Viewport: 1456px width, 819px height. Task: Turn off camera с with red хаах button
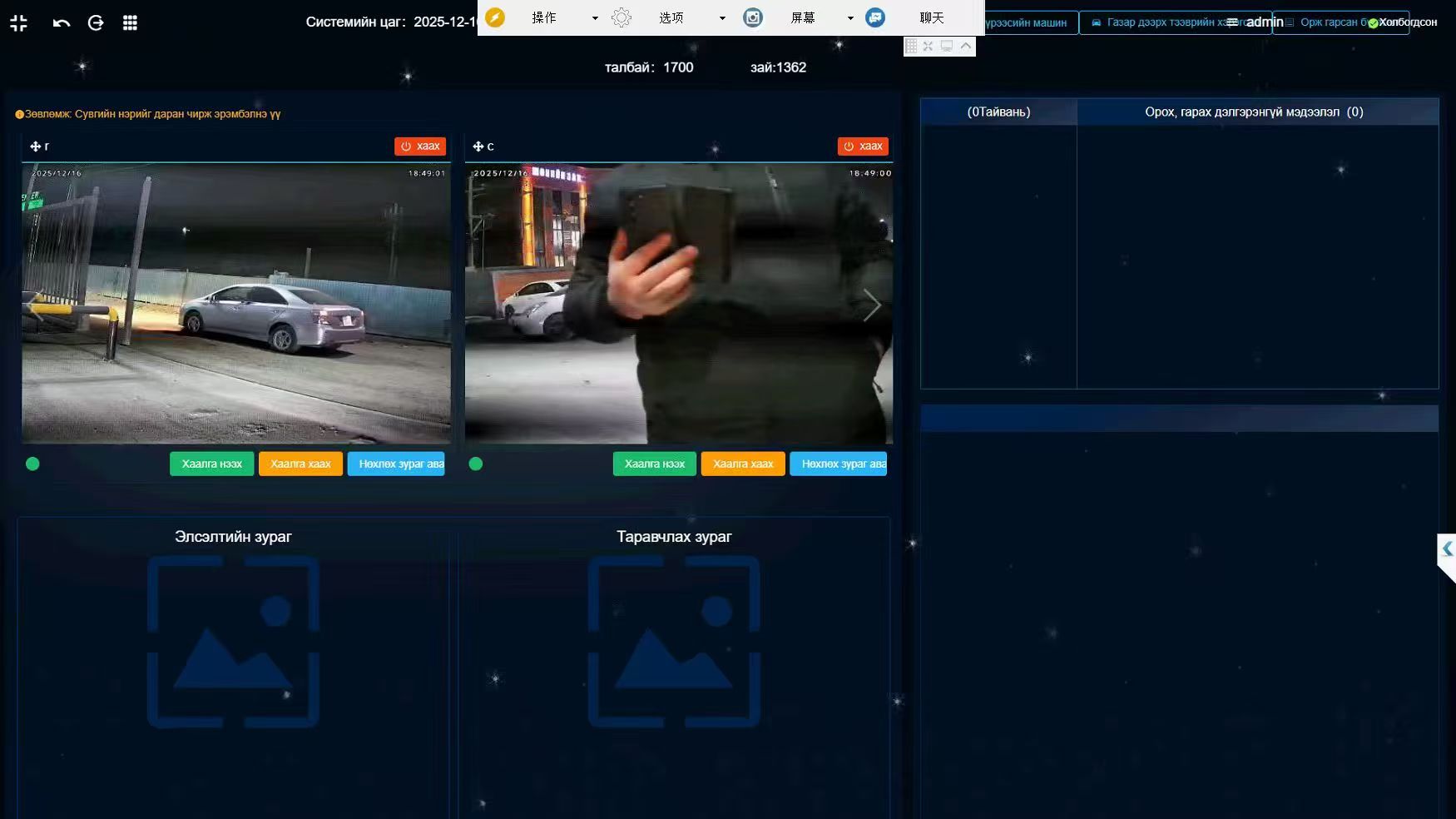[863, 146]
